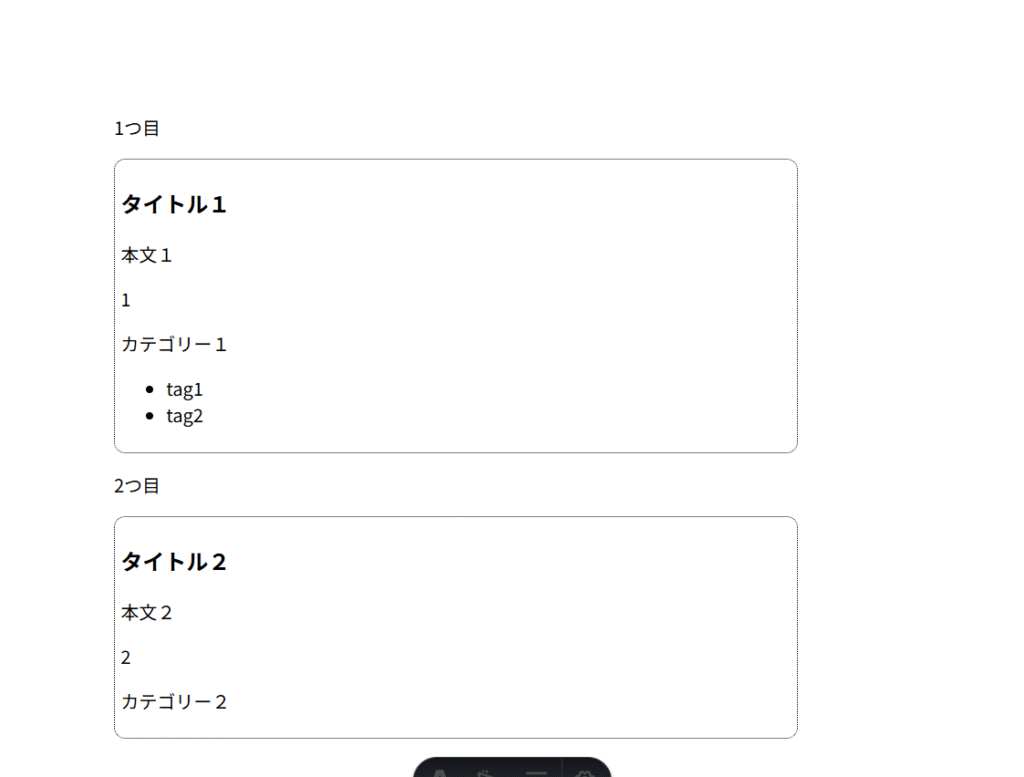1024x777 pixels.
Task: Click the "タイトル１" heading
Action: pyautogui.click(x=174, y=205)
